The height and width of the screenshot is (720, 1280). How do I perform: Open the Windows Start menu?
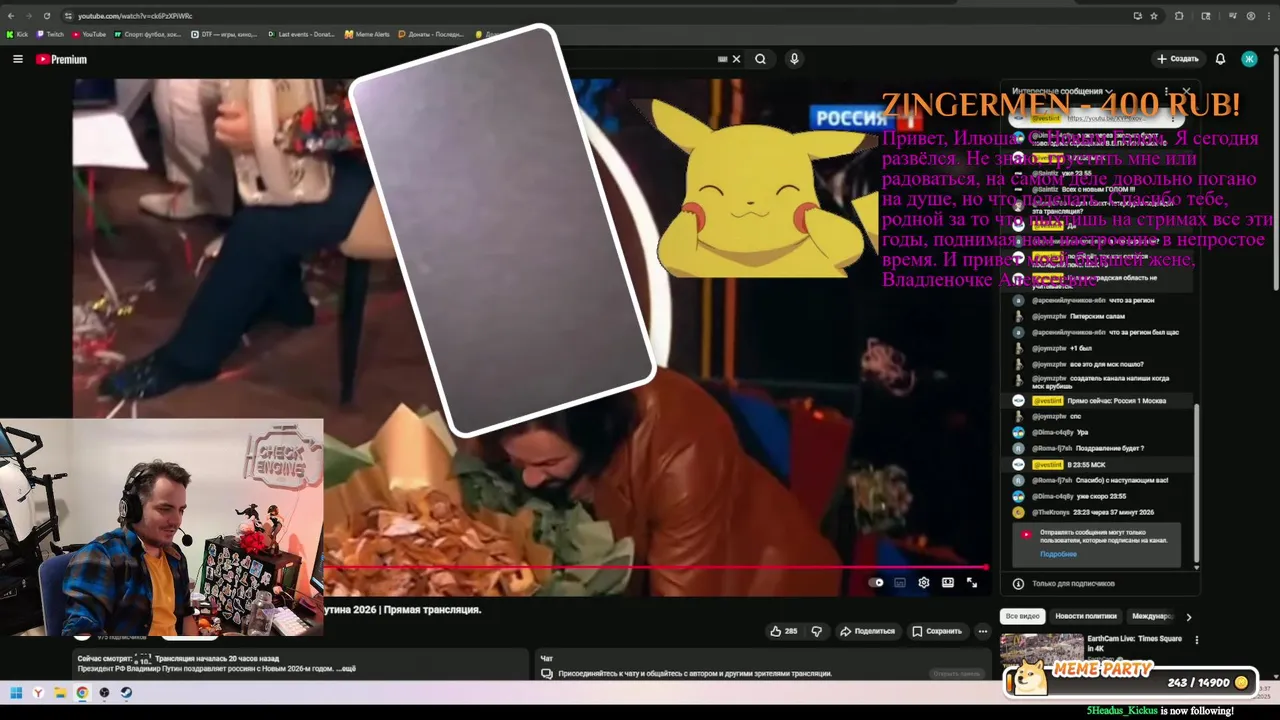16,692
